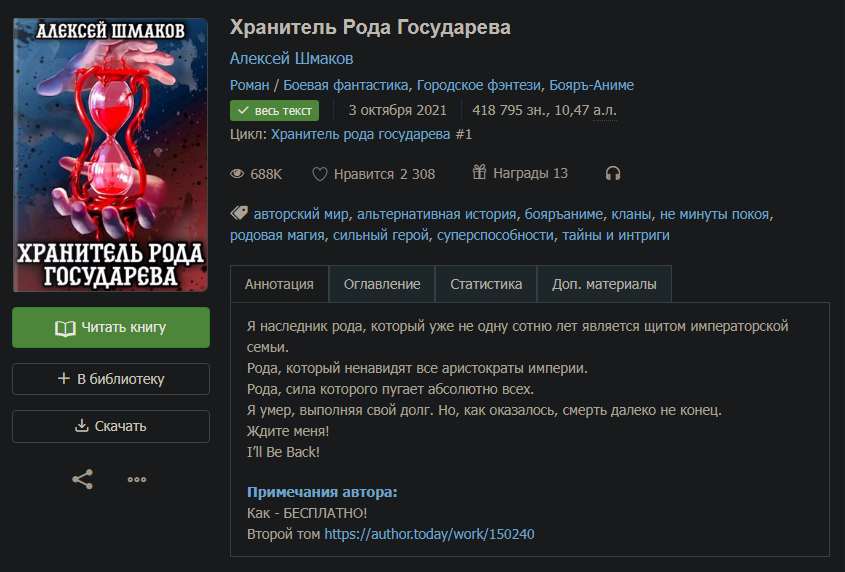Click the publication date 3 октября 2021

coord(398,110)
